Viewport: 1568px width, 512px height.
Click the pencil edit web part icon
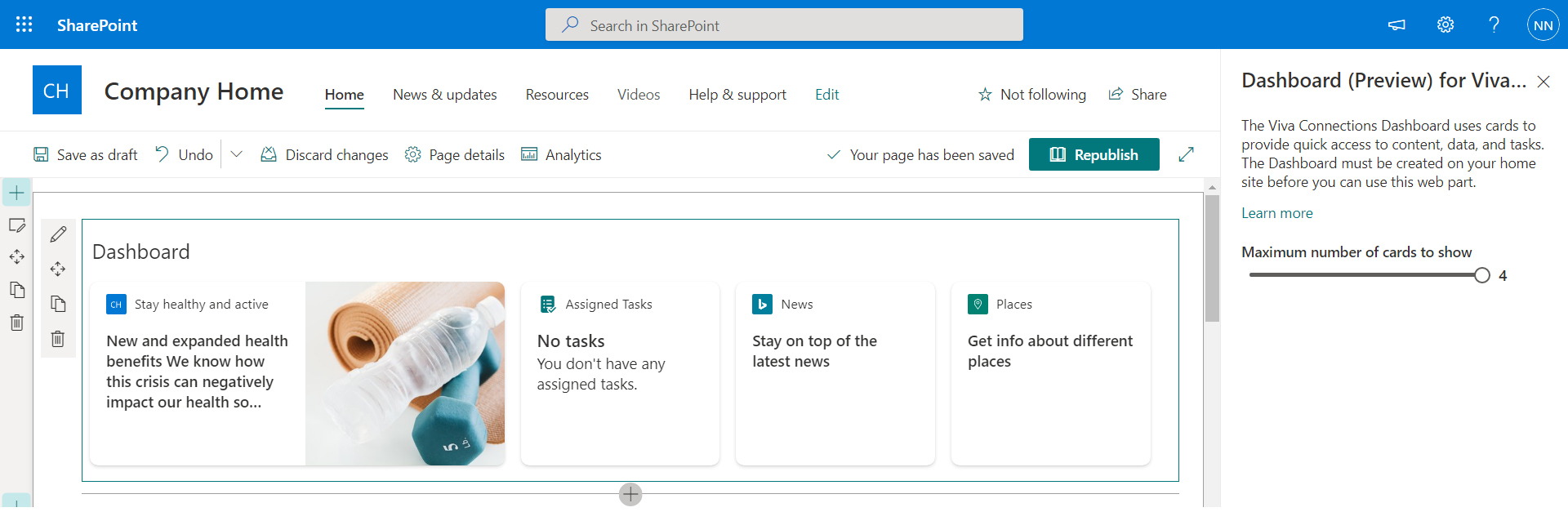(x=58, y=235)
